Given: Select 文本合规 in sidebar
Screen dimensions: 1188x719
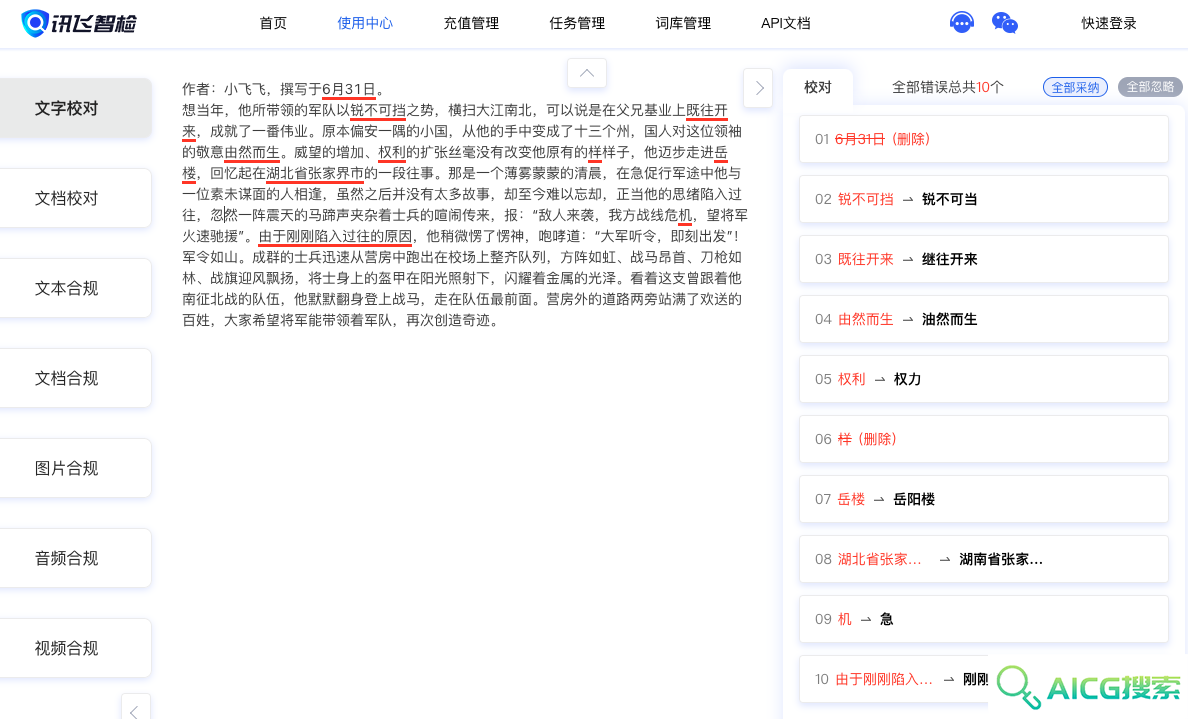Looking at the screenshot, I should (74, 289).
